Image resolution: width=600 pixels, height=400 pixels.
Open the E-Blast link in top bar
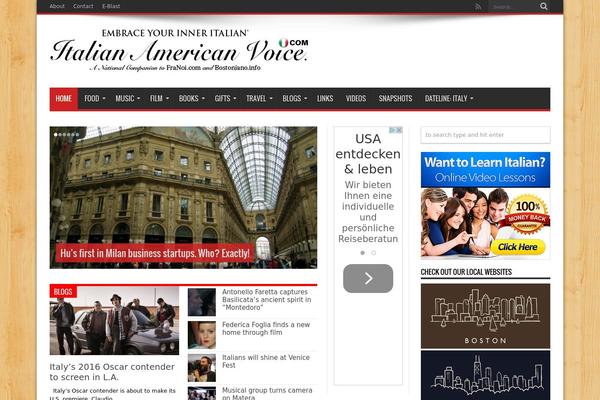click(x=111, y=6)
